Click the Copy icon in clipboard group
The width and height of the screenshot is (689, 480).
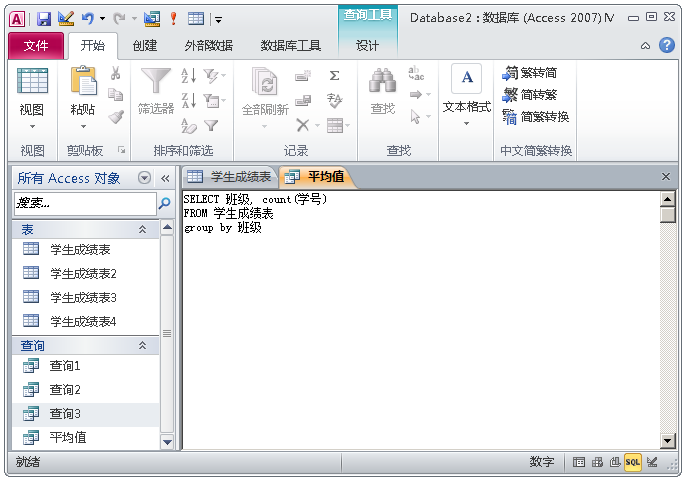click(x=116, y=94)
